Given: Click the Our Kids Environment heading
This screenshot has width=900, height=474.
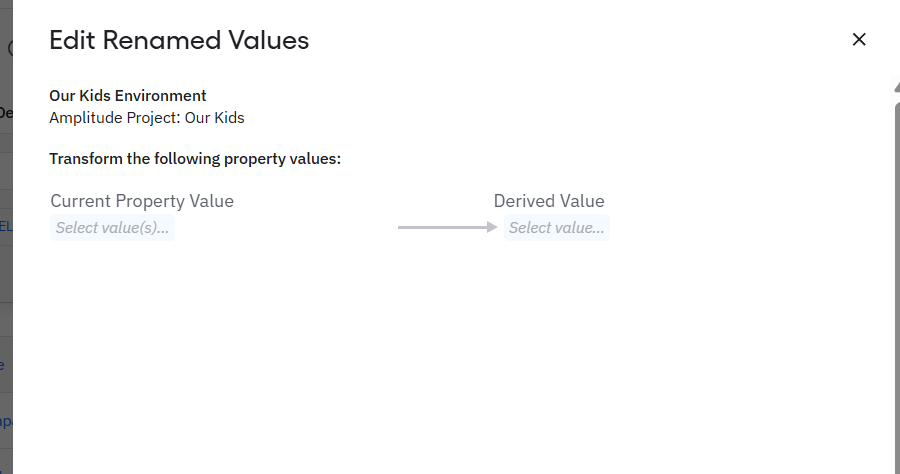Looking at the screenshot, I should (x=128, y=96).
